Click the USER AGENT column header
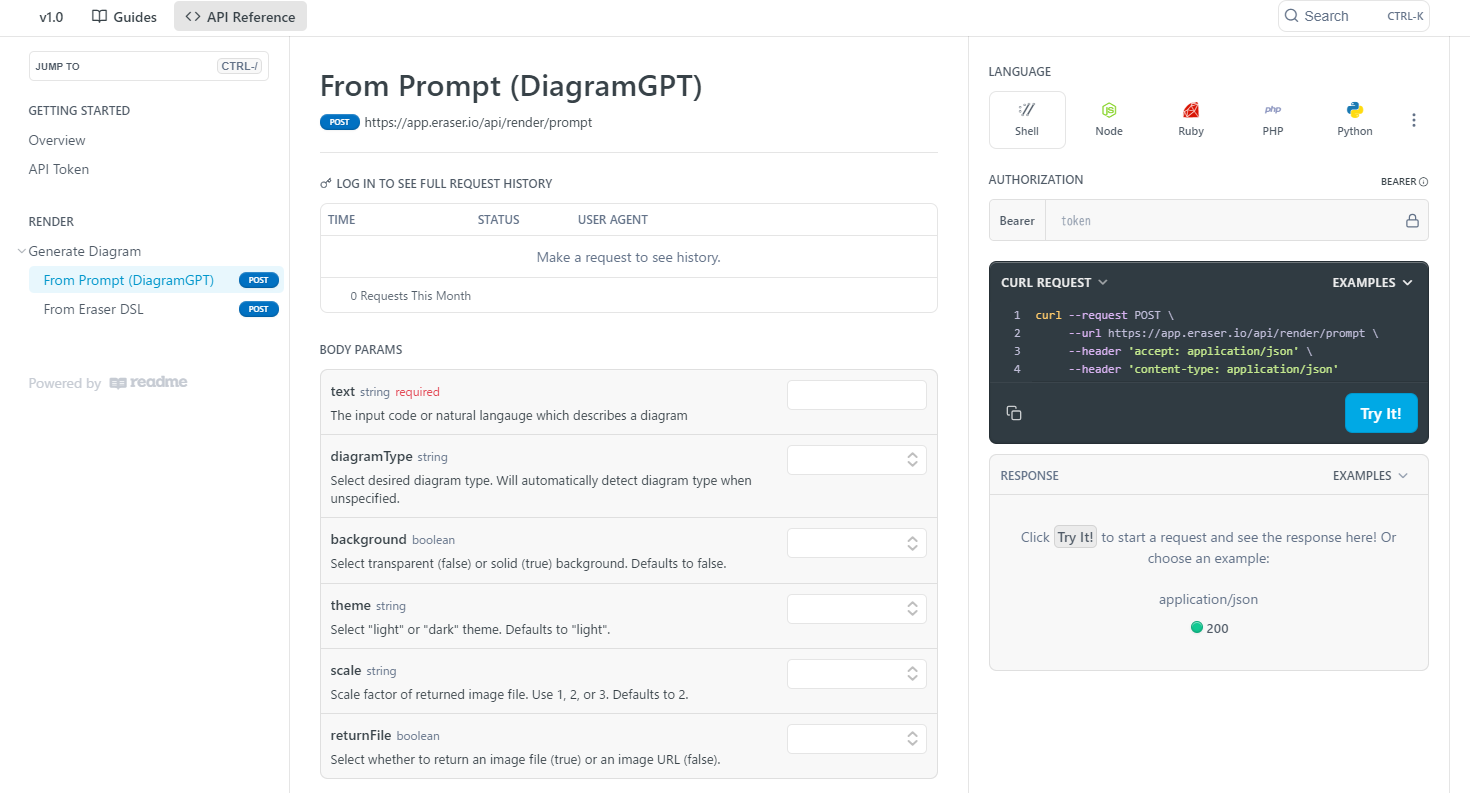The height and width of the screenshot is (793, 1470). click(613, 220)
